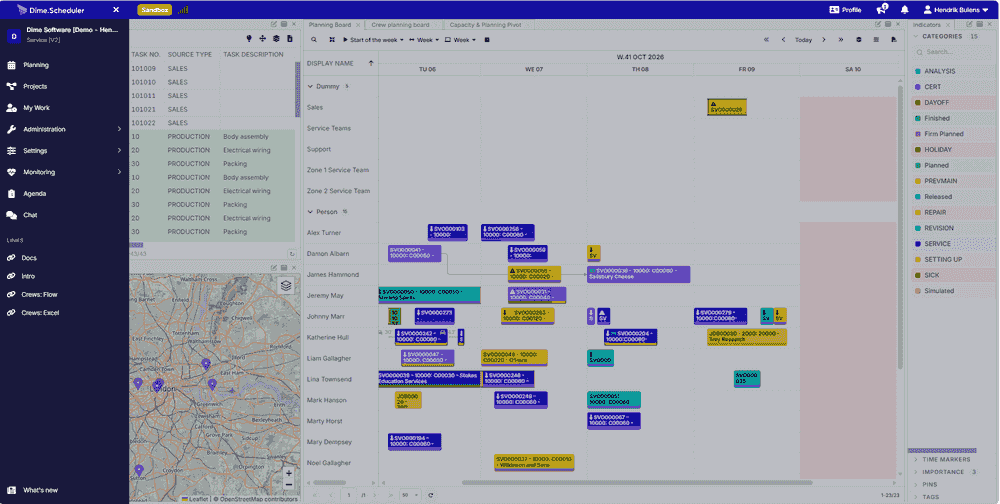Screen dimensions: 1000x504
Task: Sort by the DISPLAY NAME column arrow
Action: click(371, 63)
